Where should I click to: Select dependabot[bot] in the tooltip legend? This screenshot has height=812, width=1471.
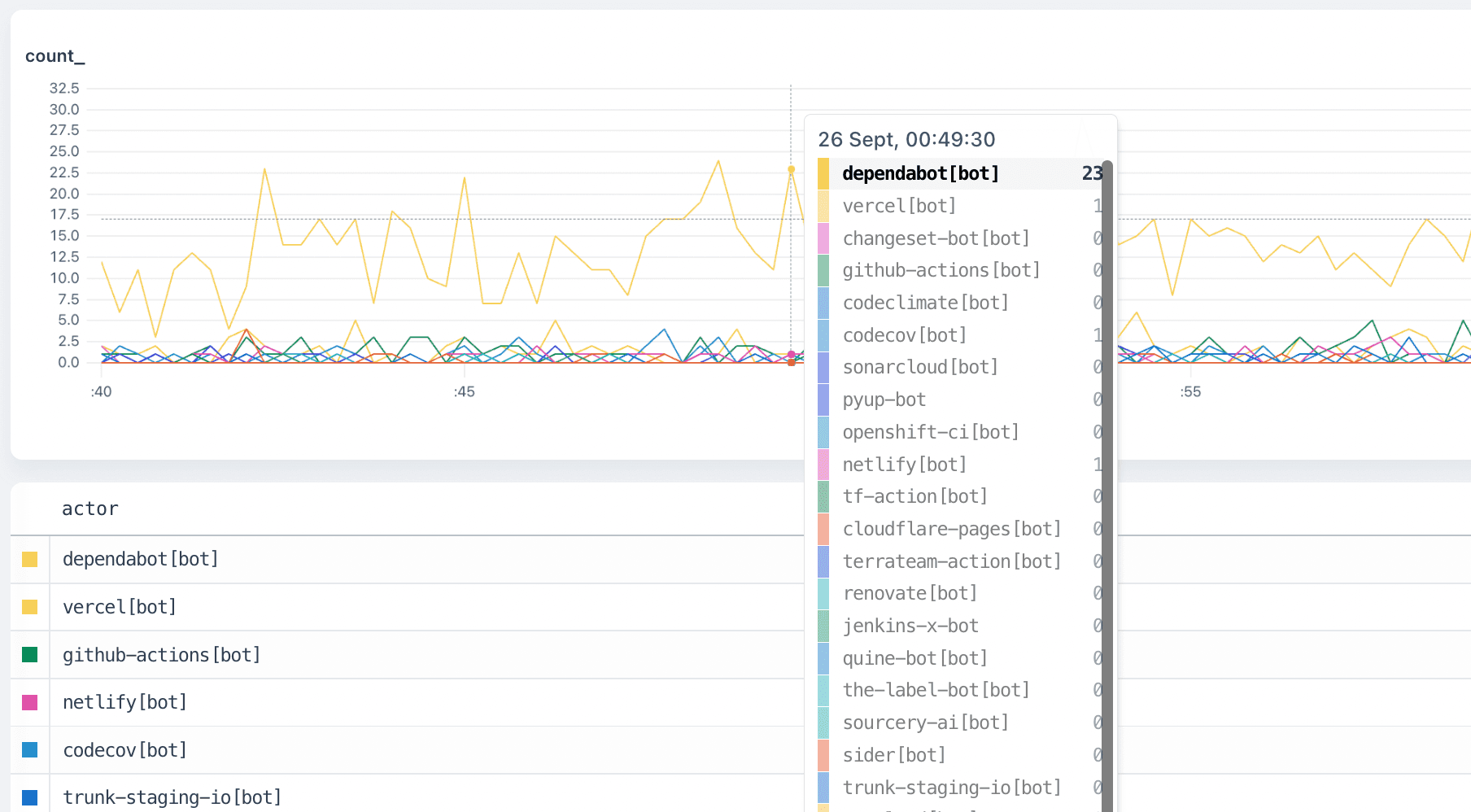(920, 173)
